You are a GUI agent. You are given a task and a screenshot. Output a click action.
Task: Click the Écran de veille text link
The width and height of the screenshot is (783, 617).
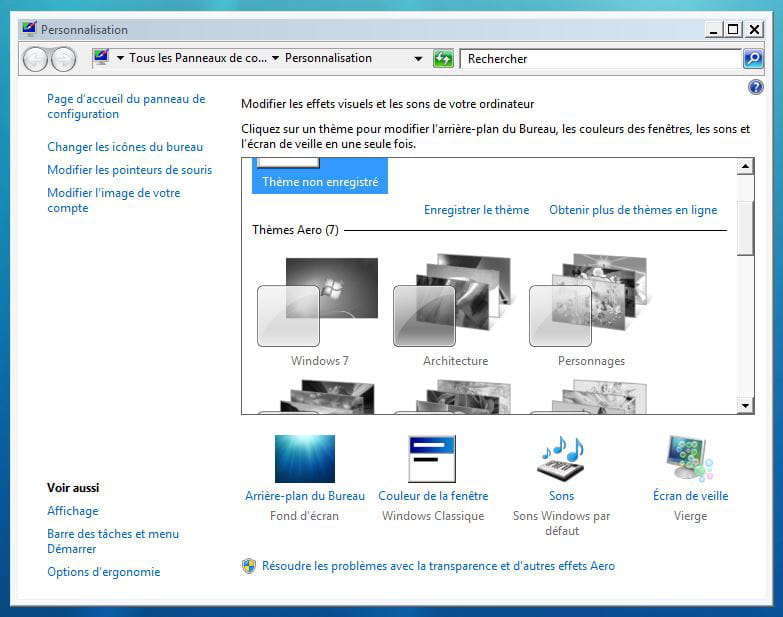pyautogui.click(x=690, y=496)
